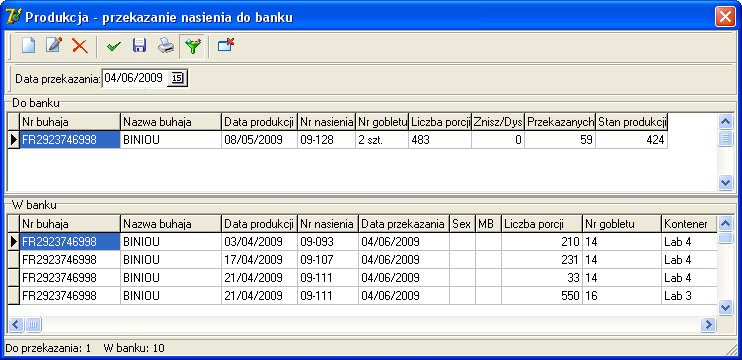
Task: Click the 550 portions cell
Action: coord(542,296)
